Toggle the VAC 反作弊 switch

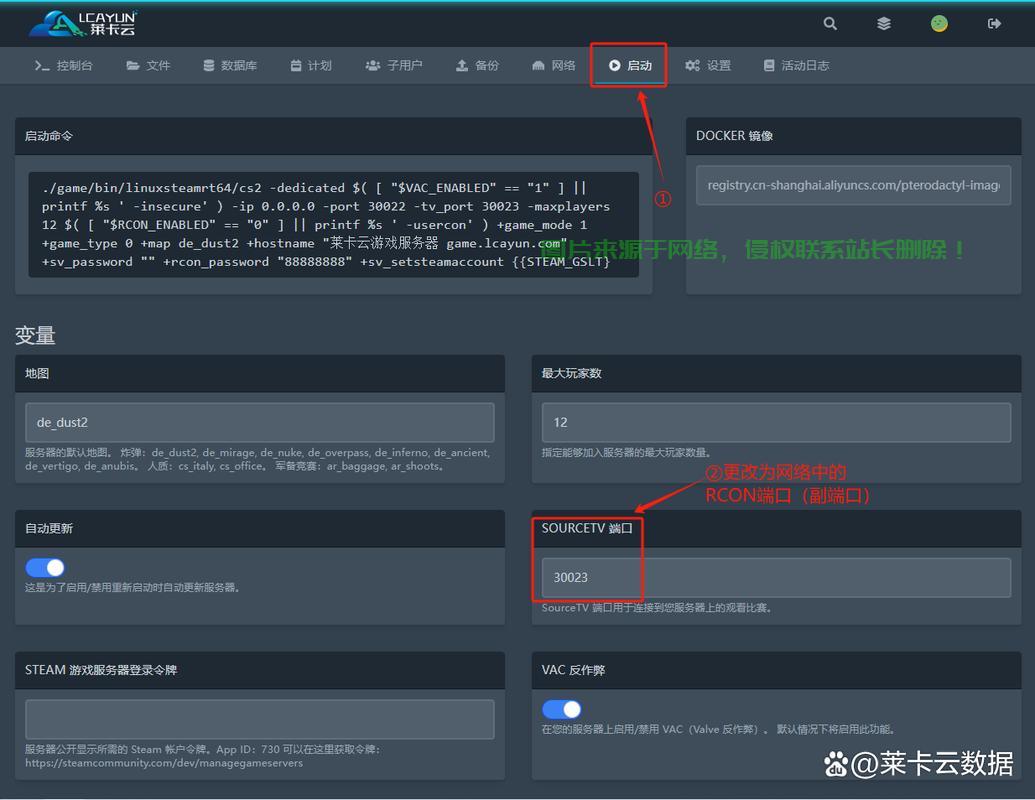coord(562,709)
